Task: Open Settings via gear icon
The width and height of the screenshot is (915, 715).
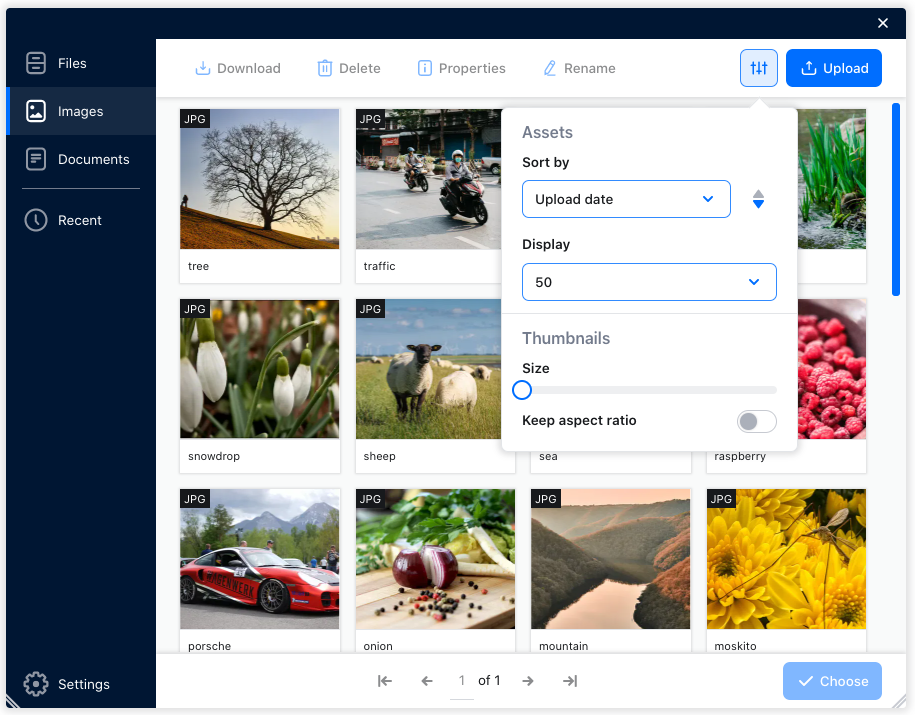Action: (36, 683)
